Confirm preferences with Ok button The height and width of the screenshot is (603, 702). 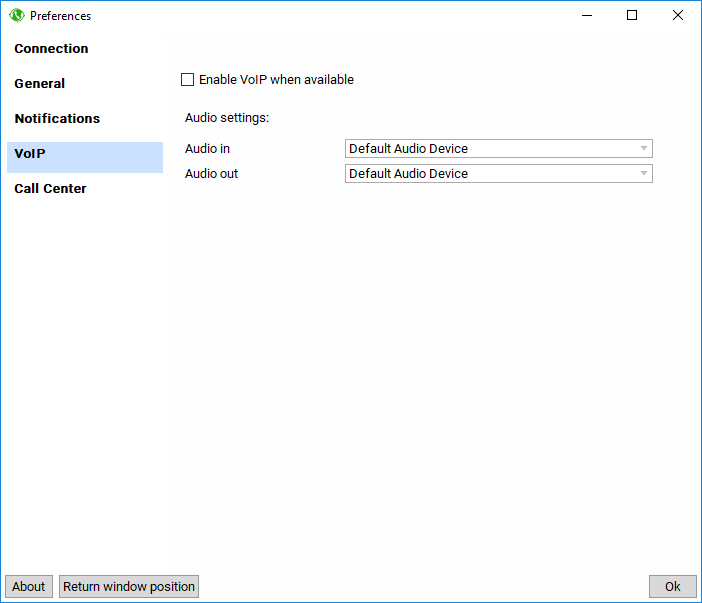coord(672,587)
